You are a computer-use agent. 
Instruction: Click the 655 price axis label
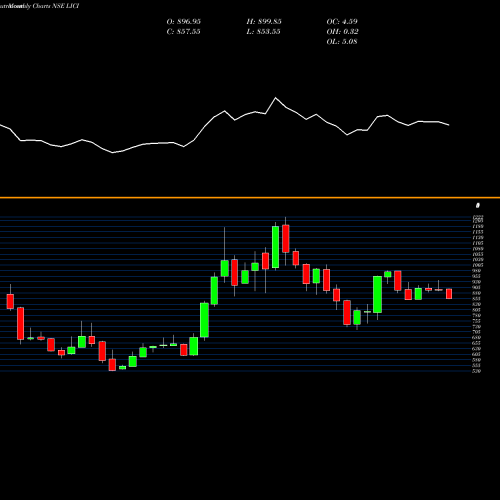477,343
